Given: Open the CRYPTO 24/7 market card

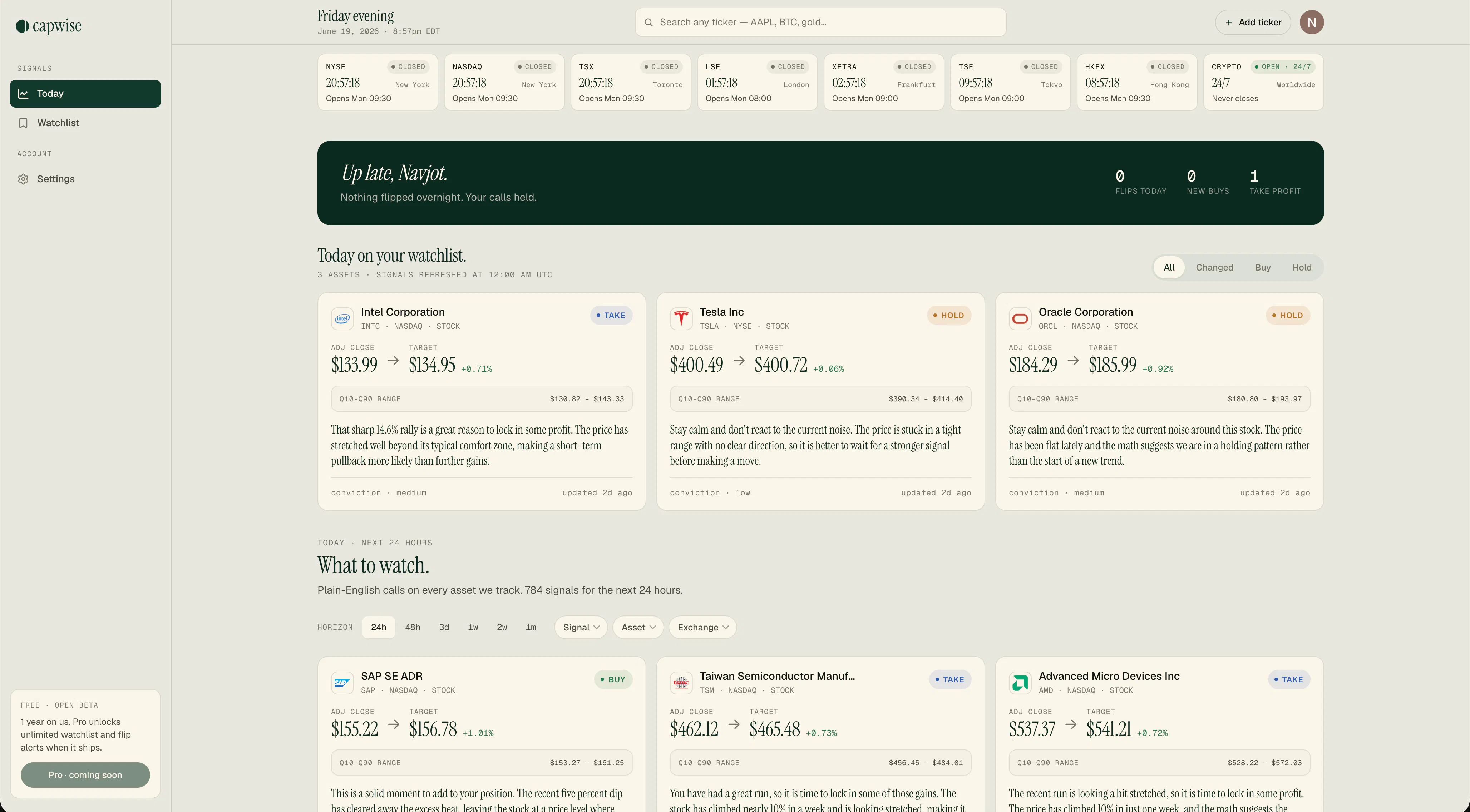Looking at the screenshot, I should 1263,82.
